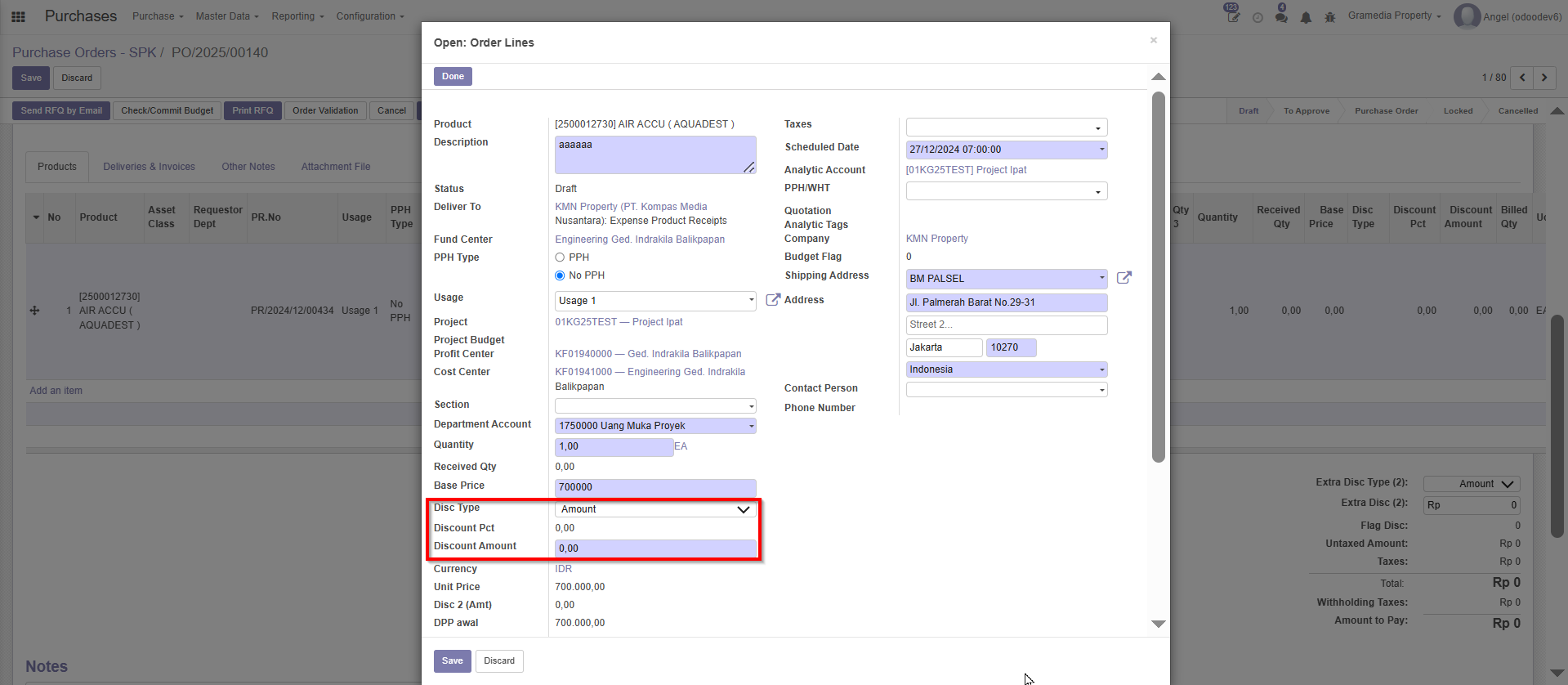Open the Angel user avatar menu
Screen dimensions: 1568x685
(1508, 16)
